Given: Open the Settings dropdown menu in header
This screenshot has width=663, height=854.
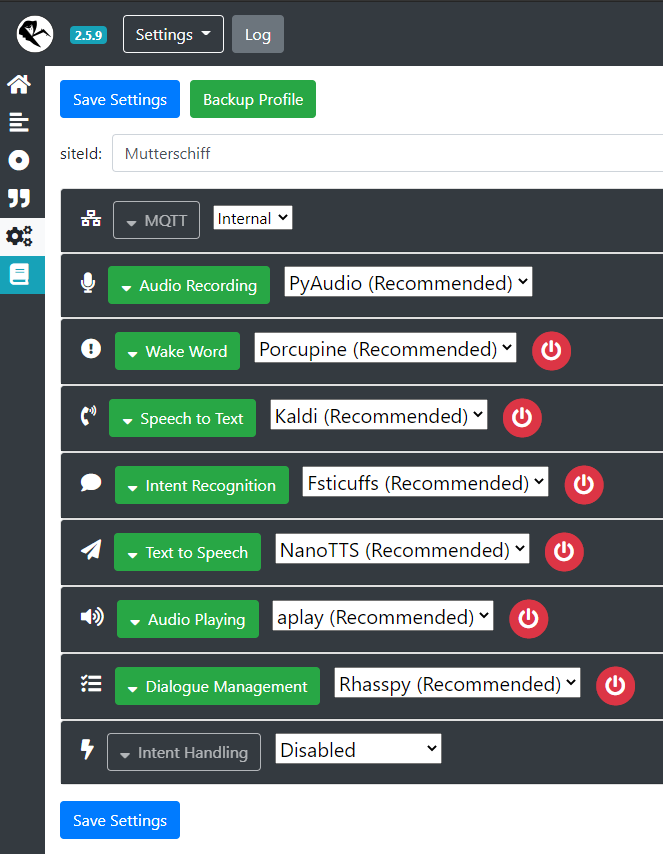Looking at the screenshot, I should pos(173,34).
